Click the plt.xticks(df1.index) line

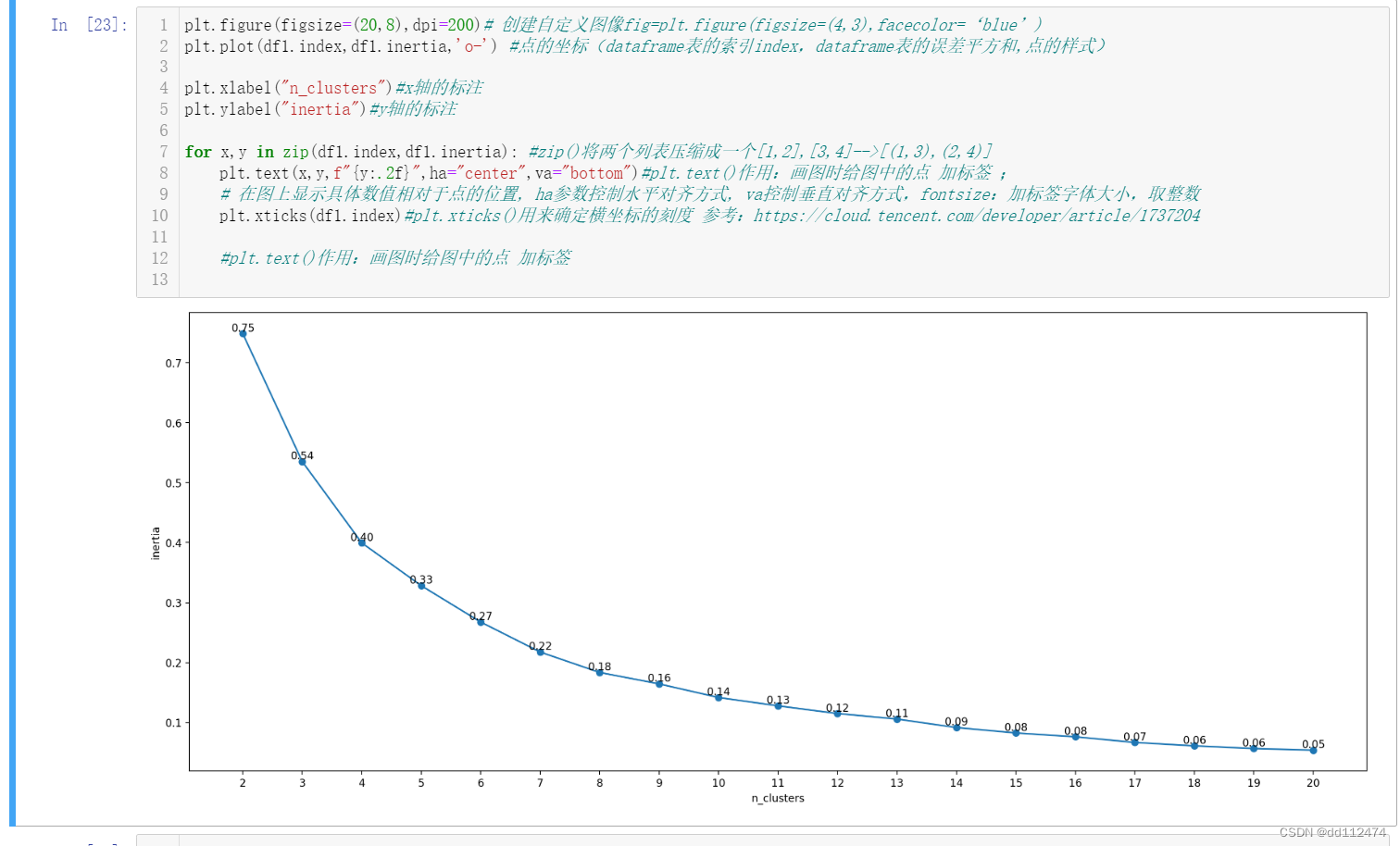click(x=709, y=216)
